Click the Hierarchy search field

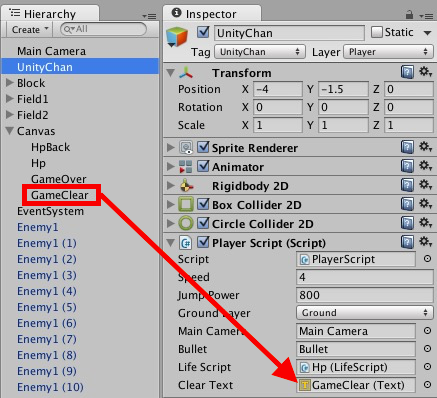pyautogui.click(x=103, y=29)
